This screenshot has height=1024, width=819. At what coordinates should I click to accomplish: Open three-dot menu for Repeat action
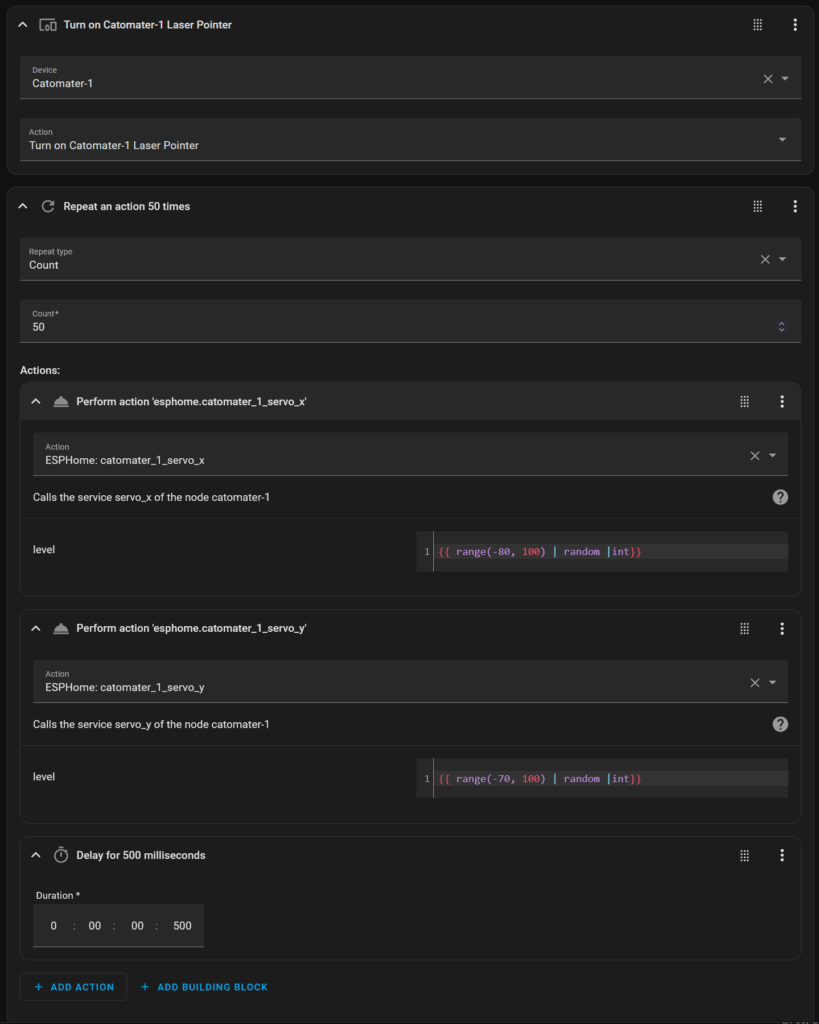[x=795, y=206]
